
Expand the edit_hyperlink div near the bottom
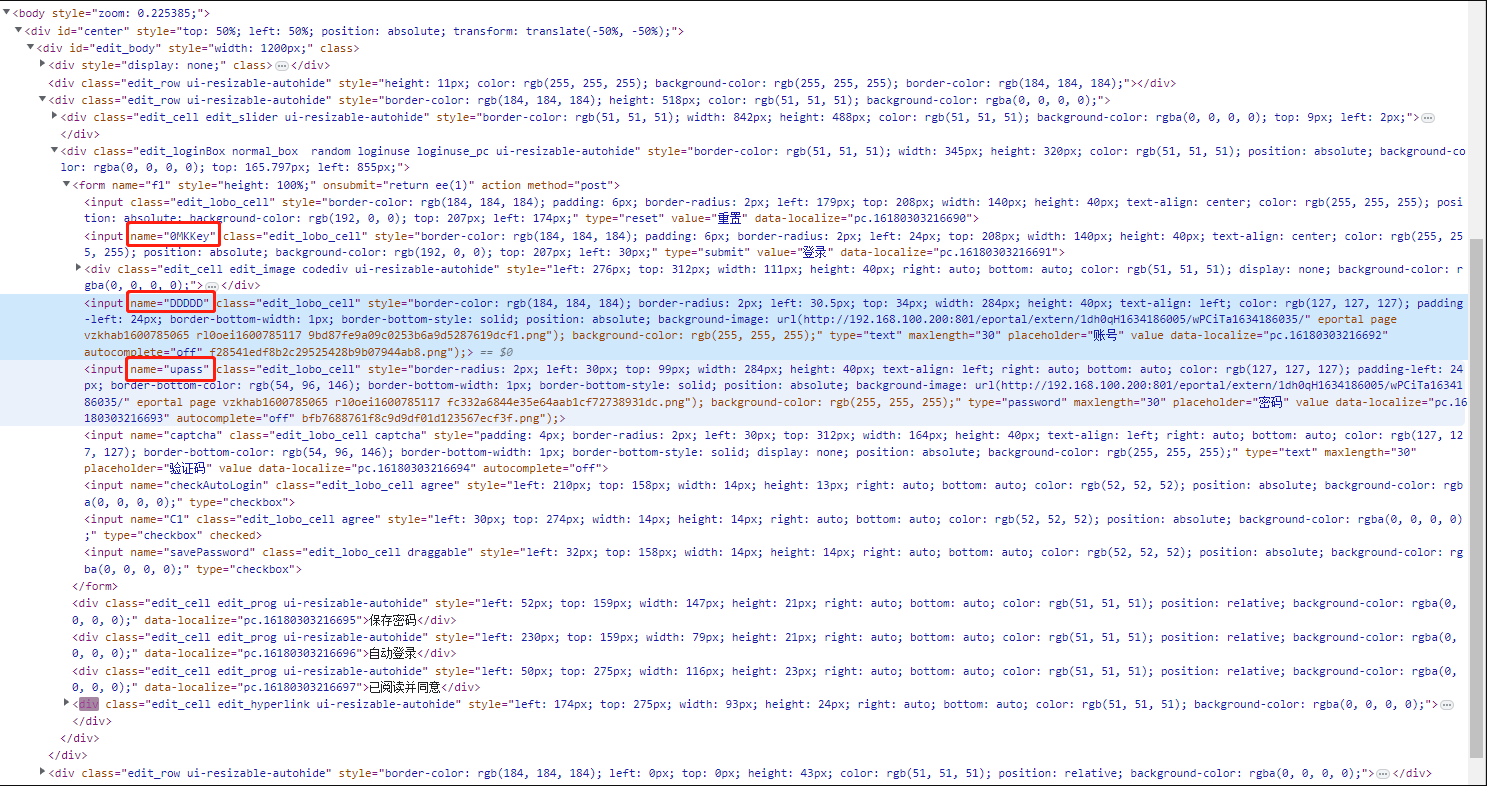click(66, 703)
